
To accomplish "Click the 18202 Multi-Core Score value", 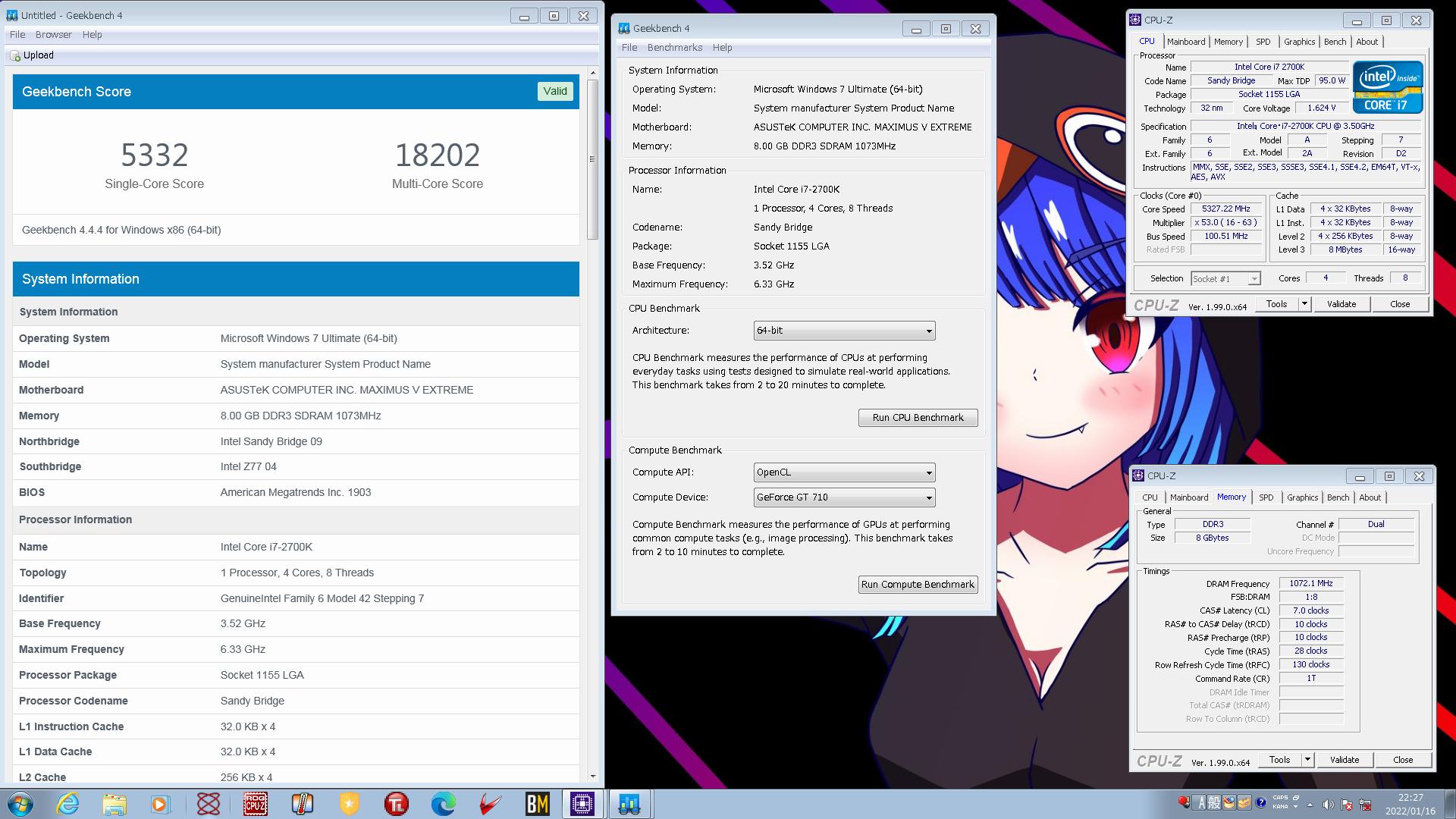I will [438, 155].
